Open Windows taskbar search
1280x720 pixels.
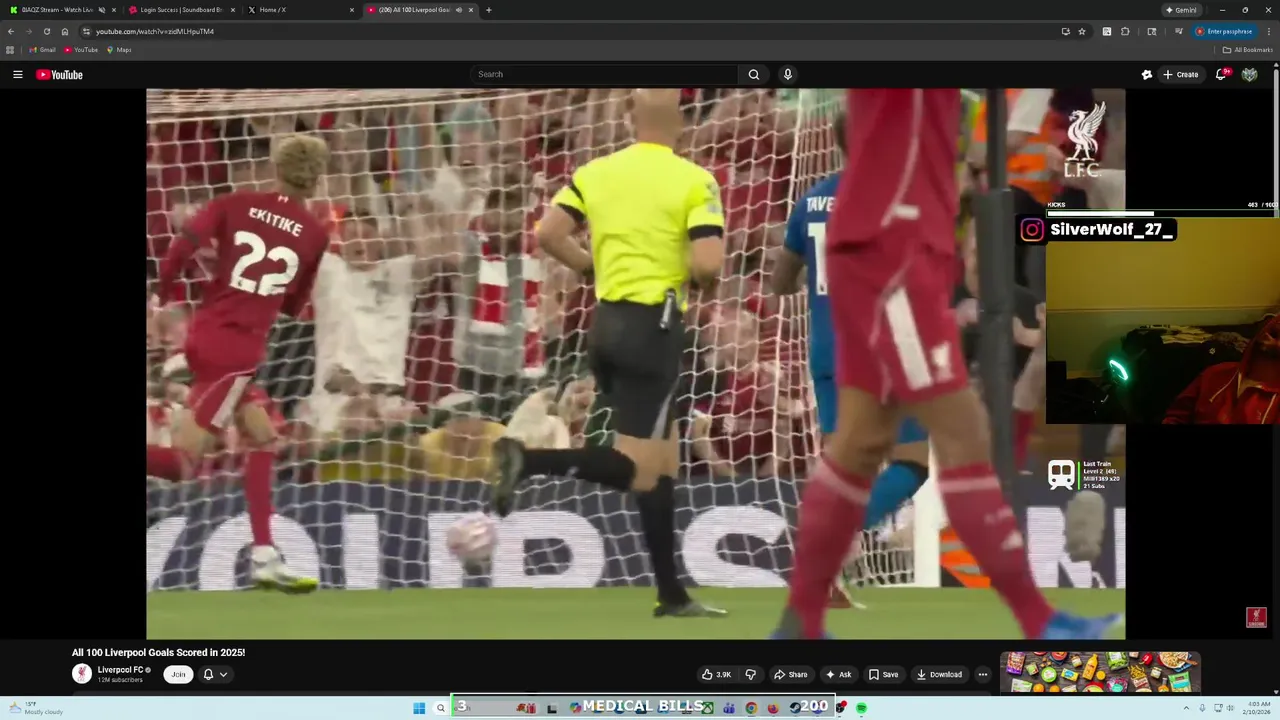[441, 708]
